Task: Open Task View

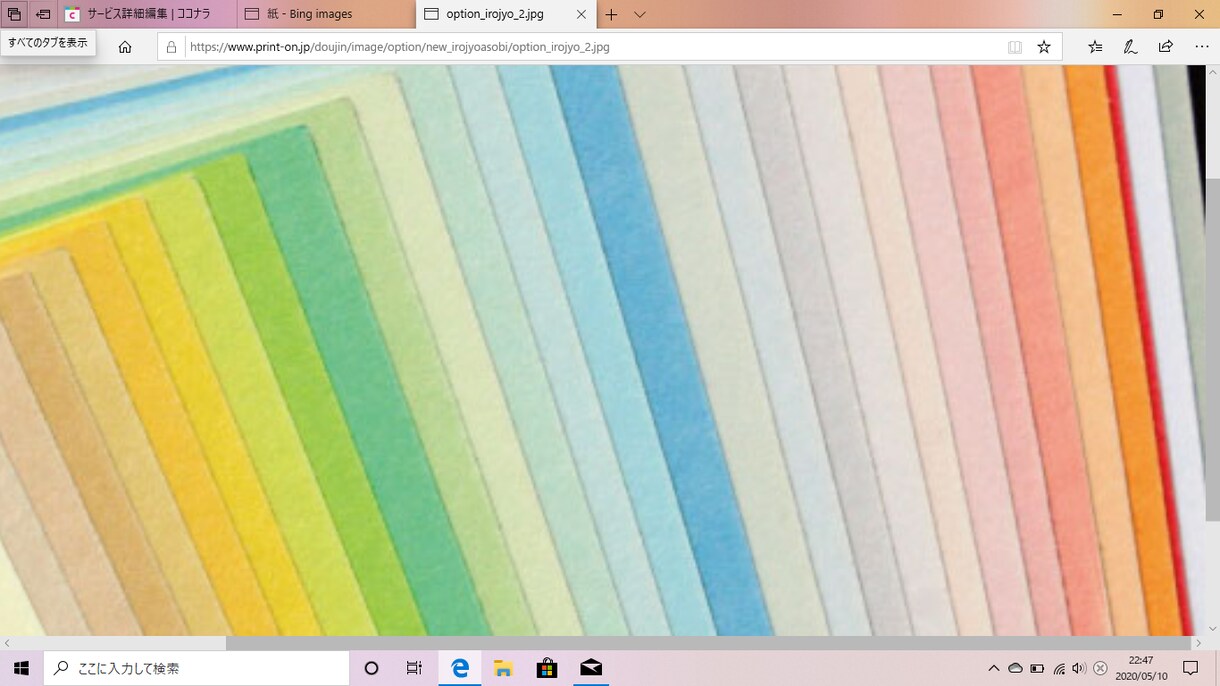Action: pyautogui.click(x=414, y=668)
